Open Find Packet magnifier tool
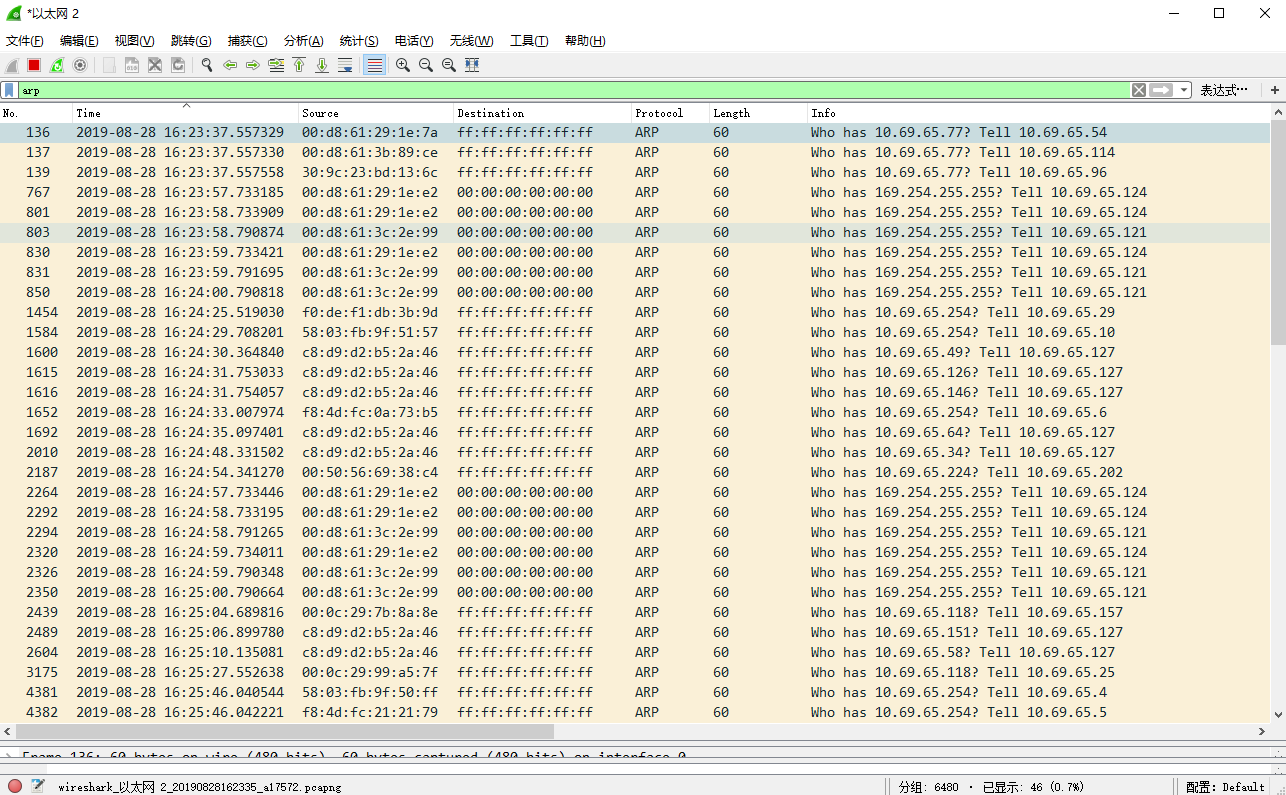1286x795 pixels. [207, 65]
